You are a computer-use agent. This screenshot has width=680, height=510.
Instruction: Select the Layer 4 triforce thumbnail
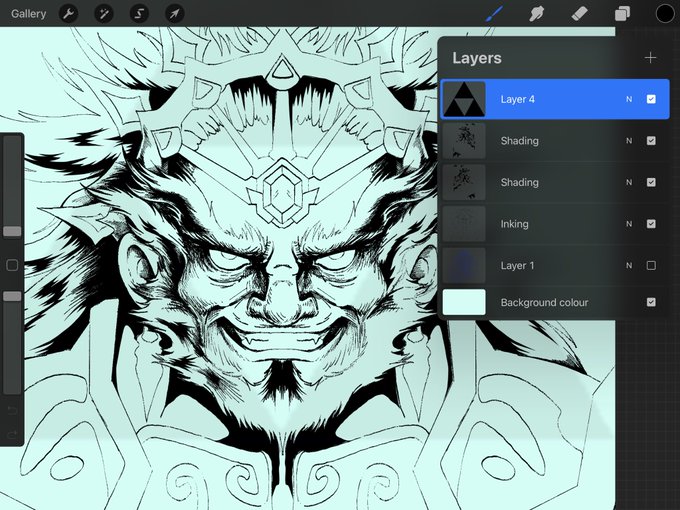coord(464,99)
